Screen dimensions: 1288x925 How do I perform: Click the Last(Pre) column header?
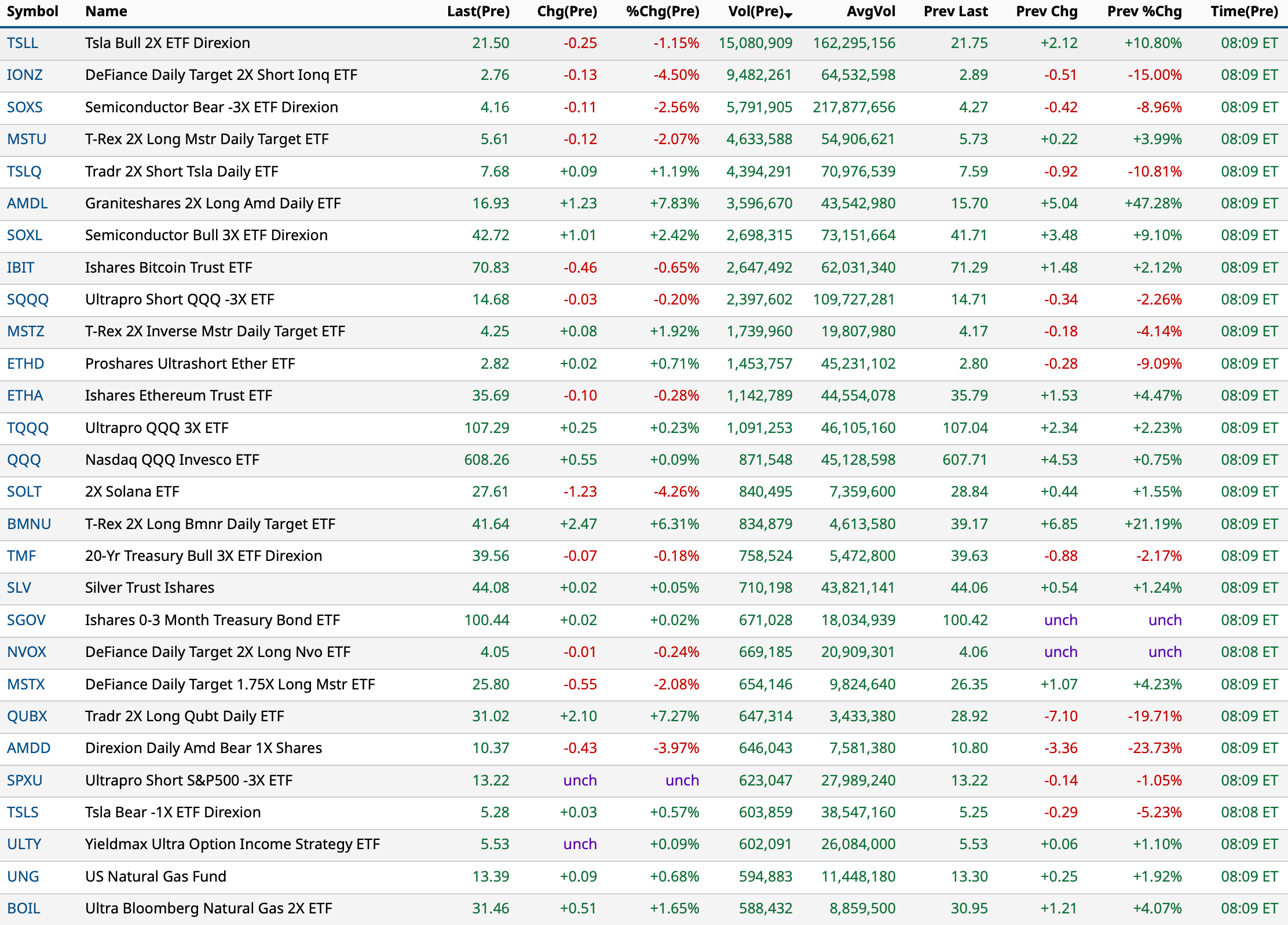coord(478,12)
